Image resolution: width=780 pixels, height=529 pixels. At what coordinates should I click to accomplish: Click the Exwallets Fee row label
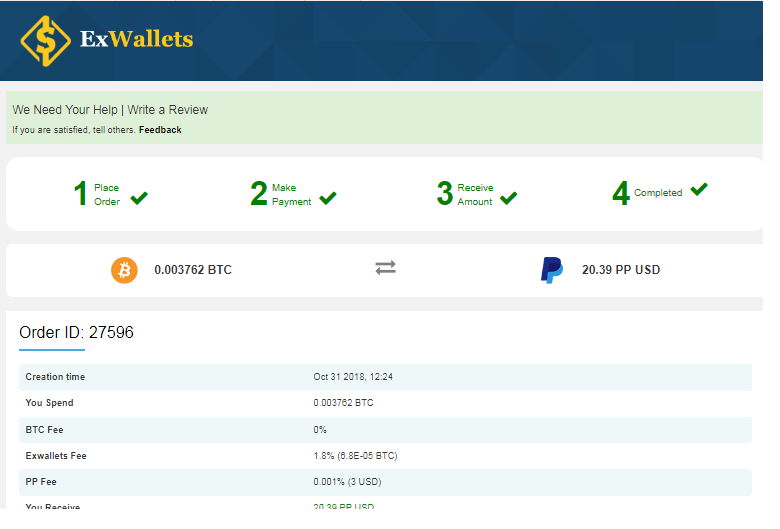coord(56,455)
